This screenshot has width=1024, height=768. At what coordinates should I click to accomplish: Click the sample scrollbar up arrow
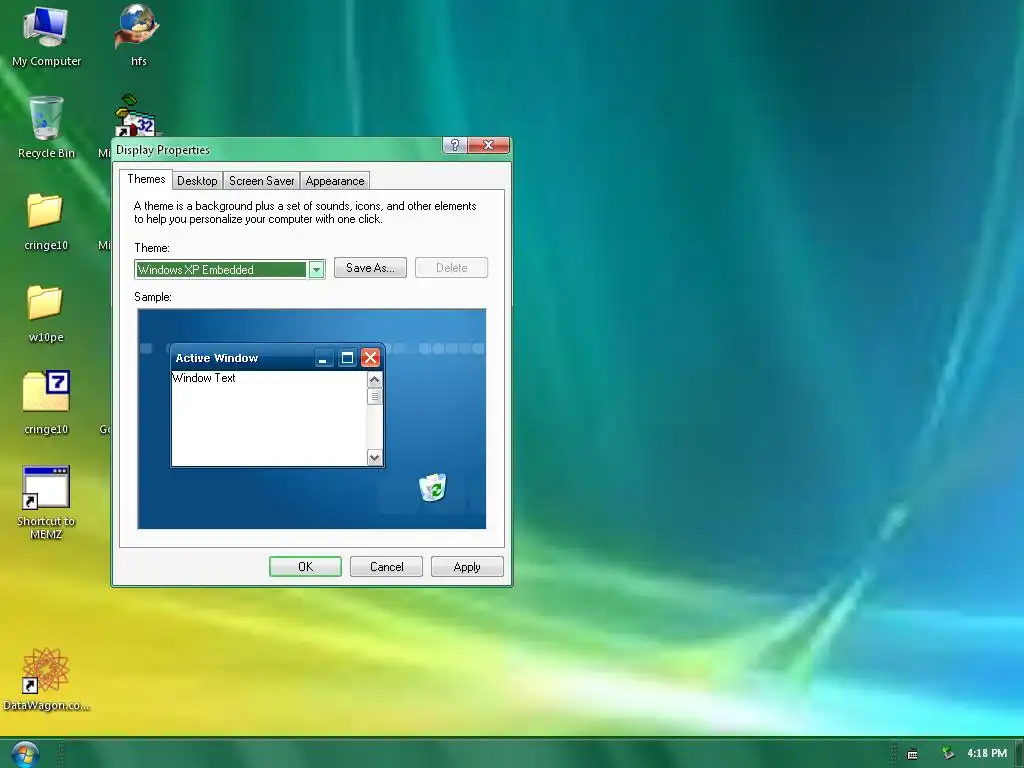coord(374,380)
